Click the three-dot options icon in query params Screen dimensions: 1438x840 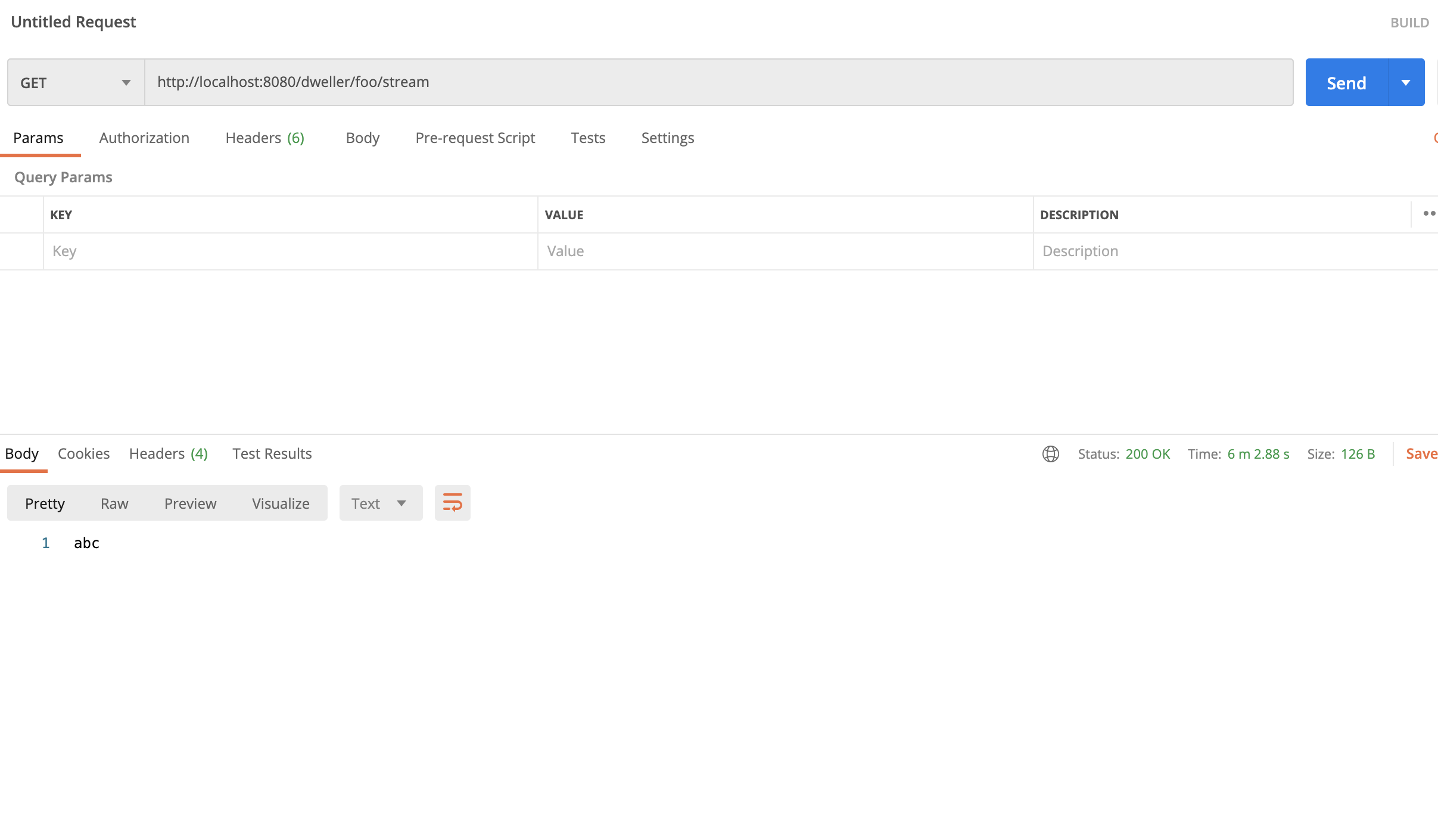click(x=1430, y=213)
